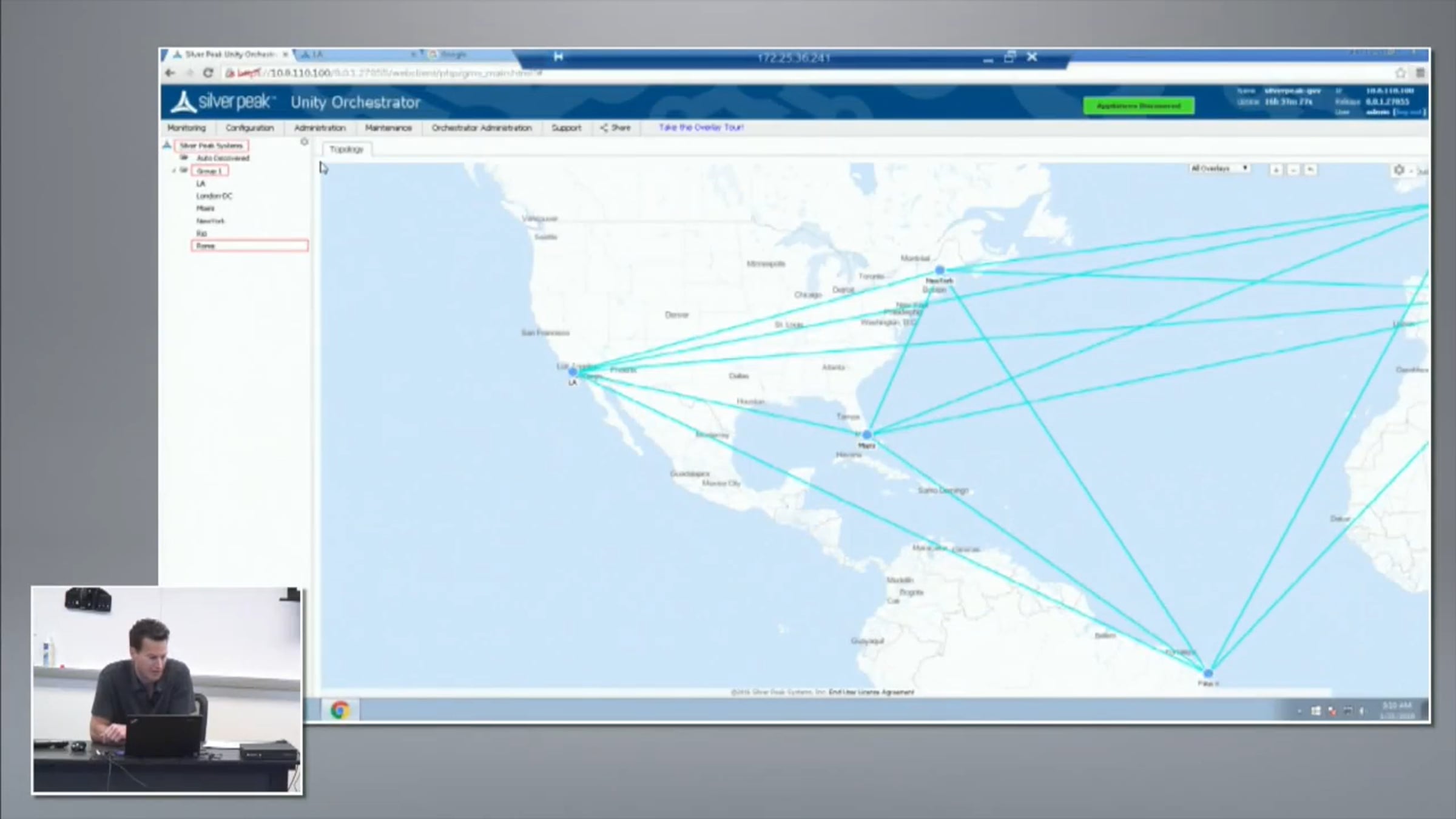Open the Orchestrator Administration menu
The height and width of the screenshot is (819, 1456).
click(481, 128)
